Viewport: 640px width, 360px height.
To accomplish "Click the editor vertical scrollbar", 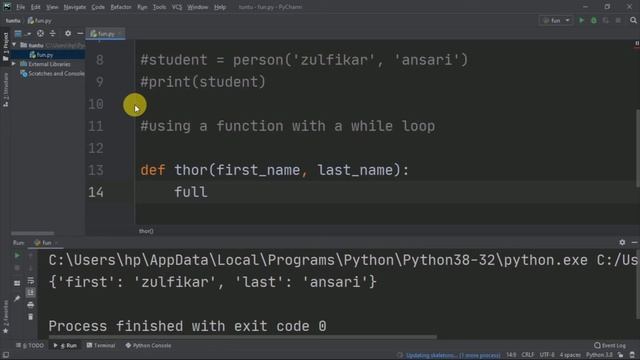I will click(638, 148).
